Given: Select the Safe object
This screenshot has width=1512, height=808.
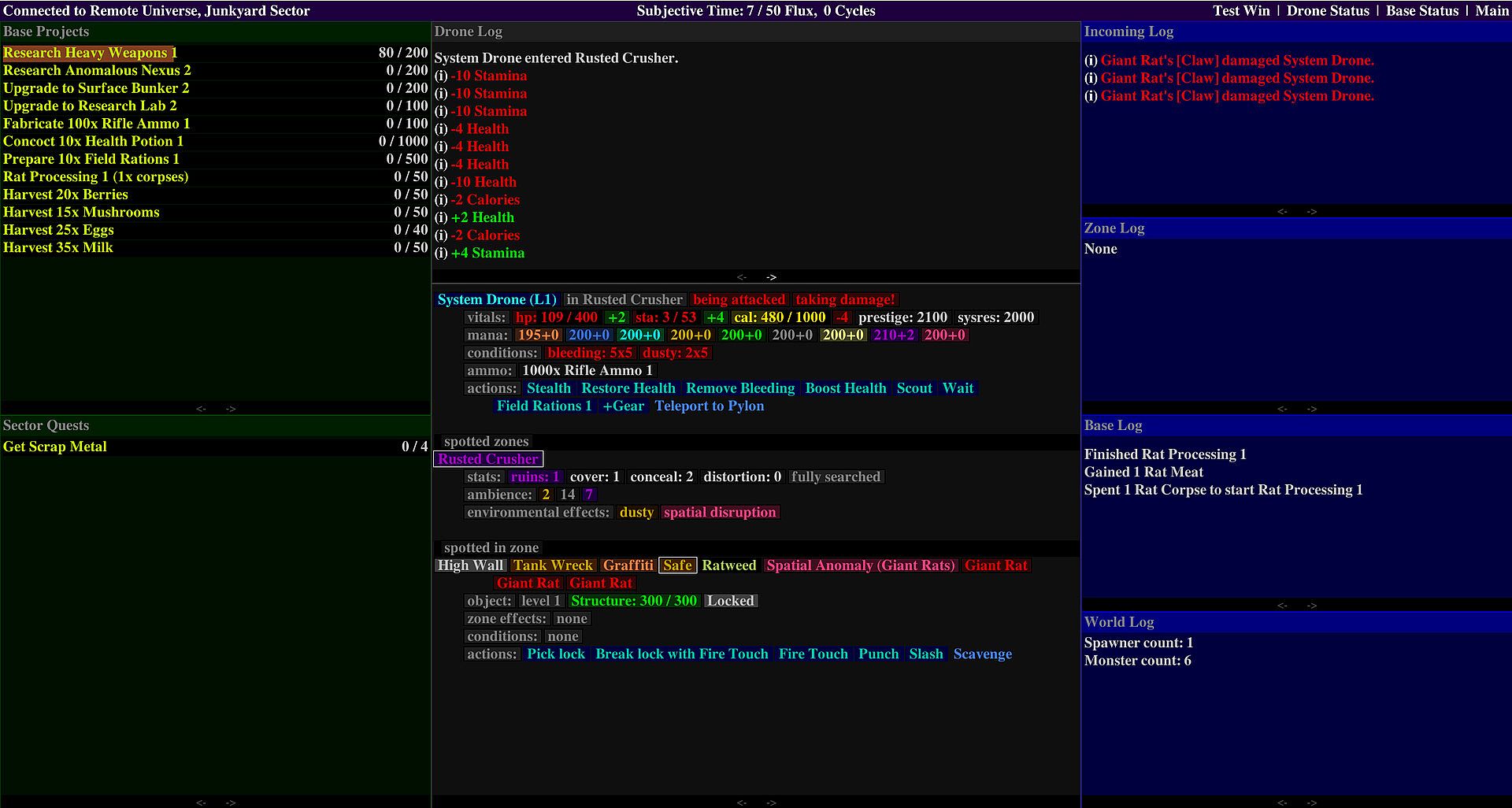Looking at the screenshot, I should pos(677,565).
